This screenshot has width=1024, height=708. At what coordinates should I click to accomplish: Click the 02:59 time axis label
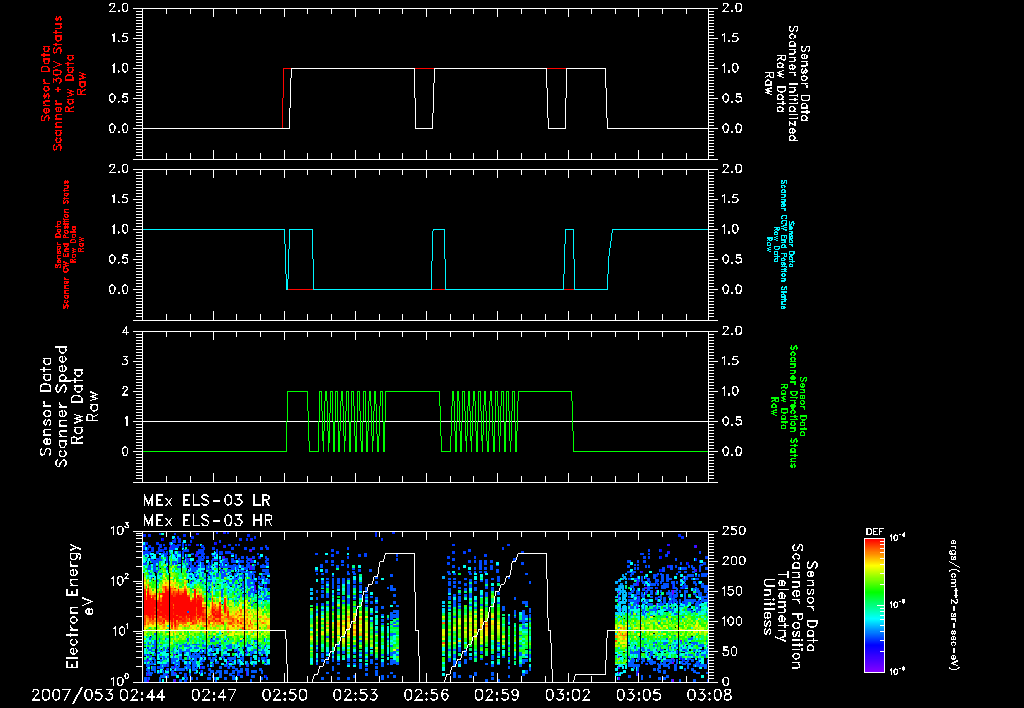[497, 695]
